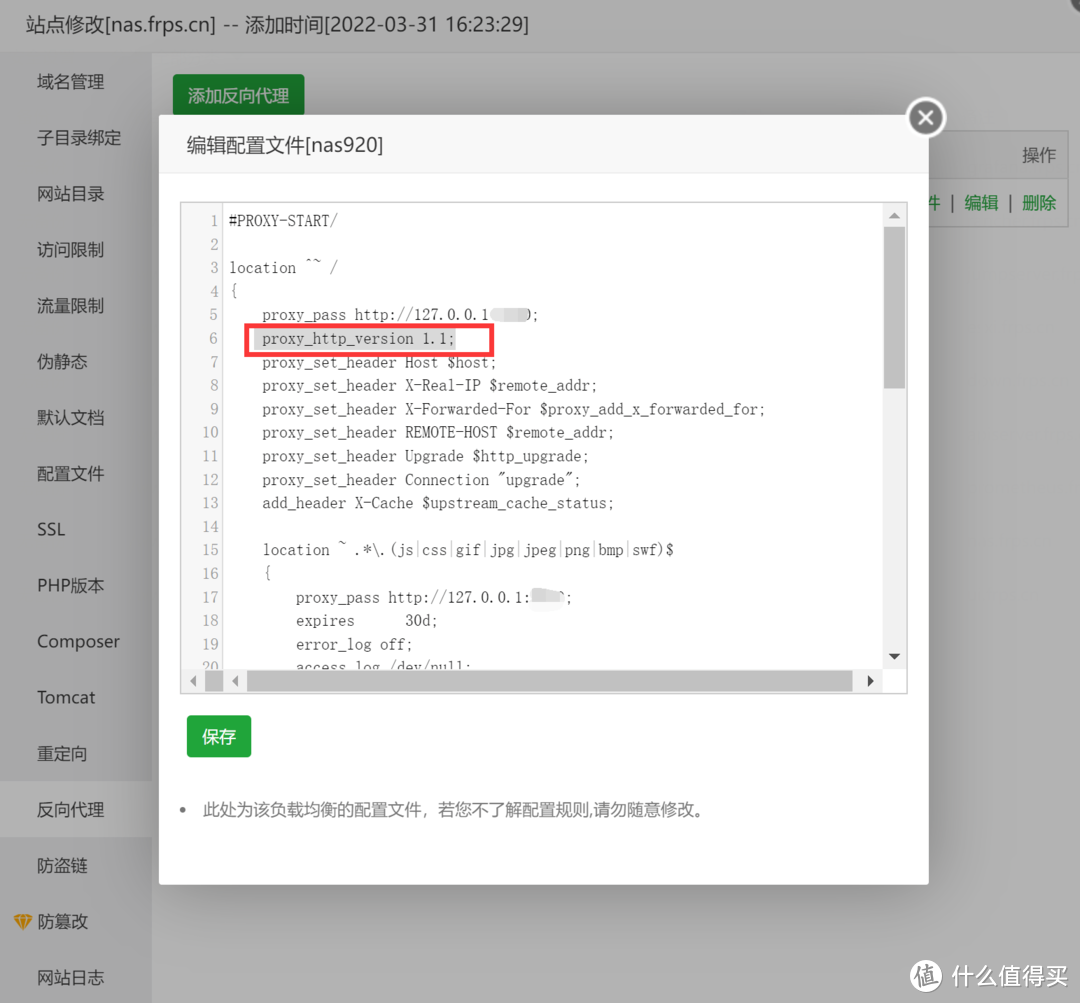Viewport: 1080px width, 1003px height.
Task: Click the 'Upgrade $http_upgrade' line
Action: coord(425,456)
